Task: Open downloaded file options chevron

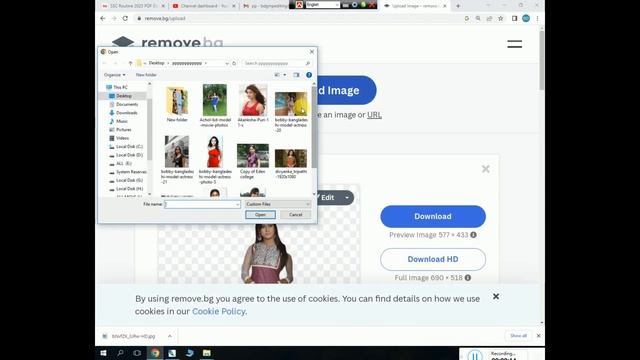Action: coord(170,336)
